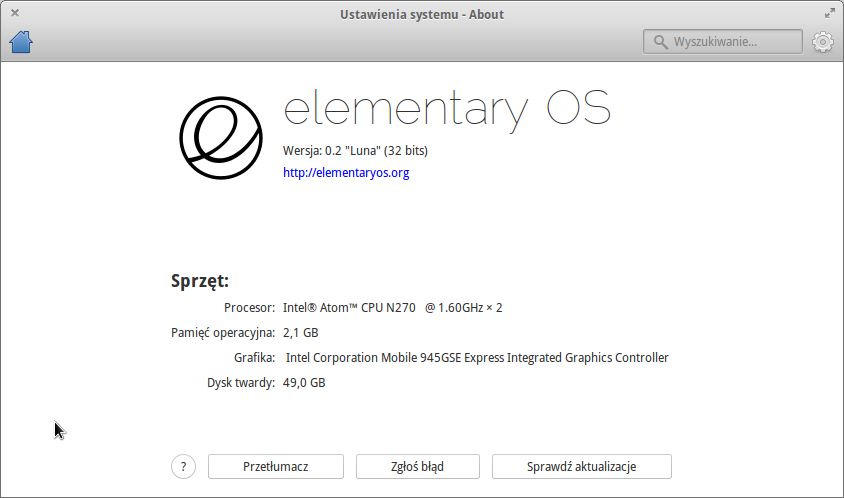Click the Sprzęt: section heading

tap(200, 281)
